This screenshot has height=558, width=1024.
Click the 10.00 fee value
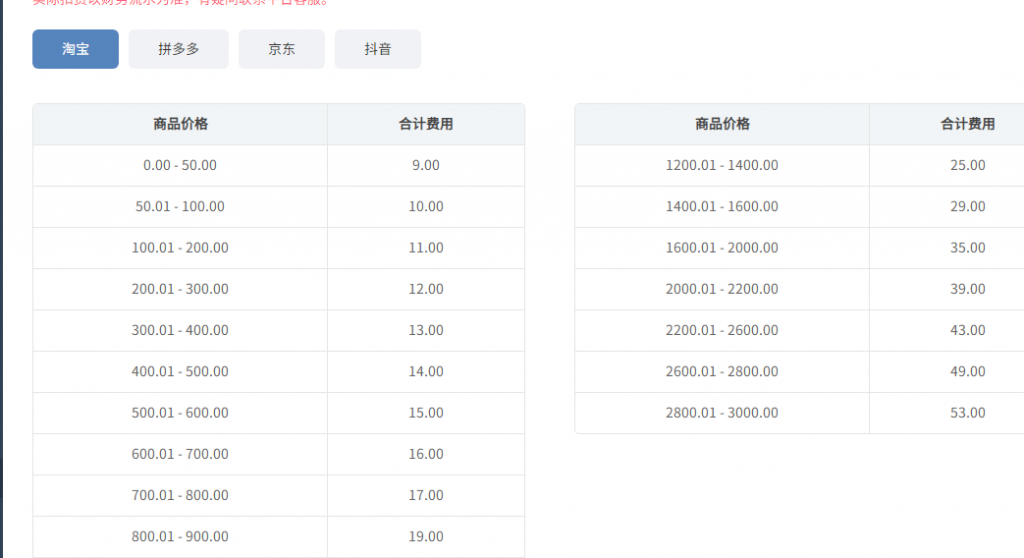[426, 206]
